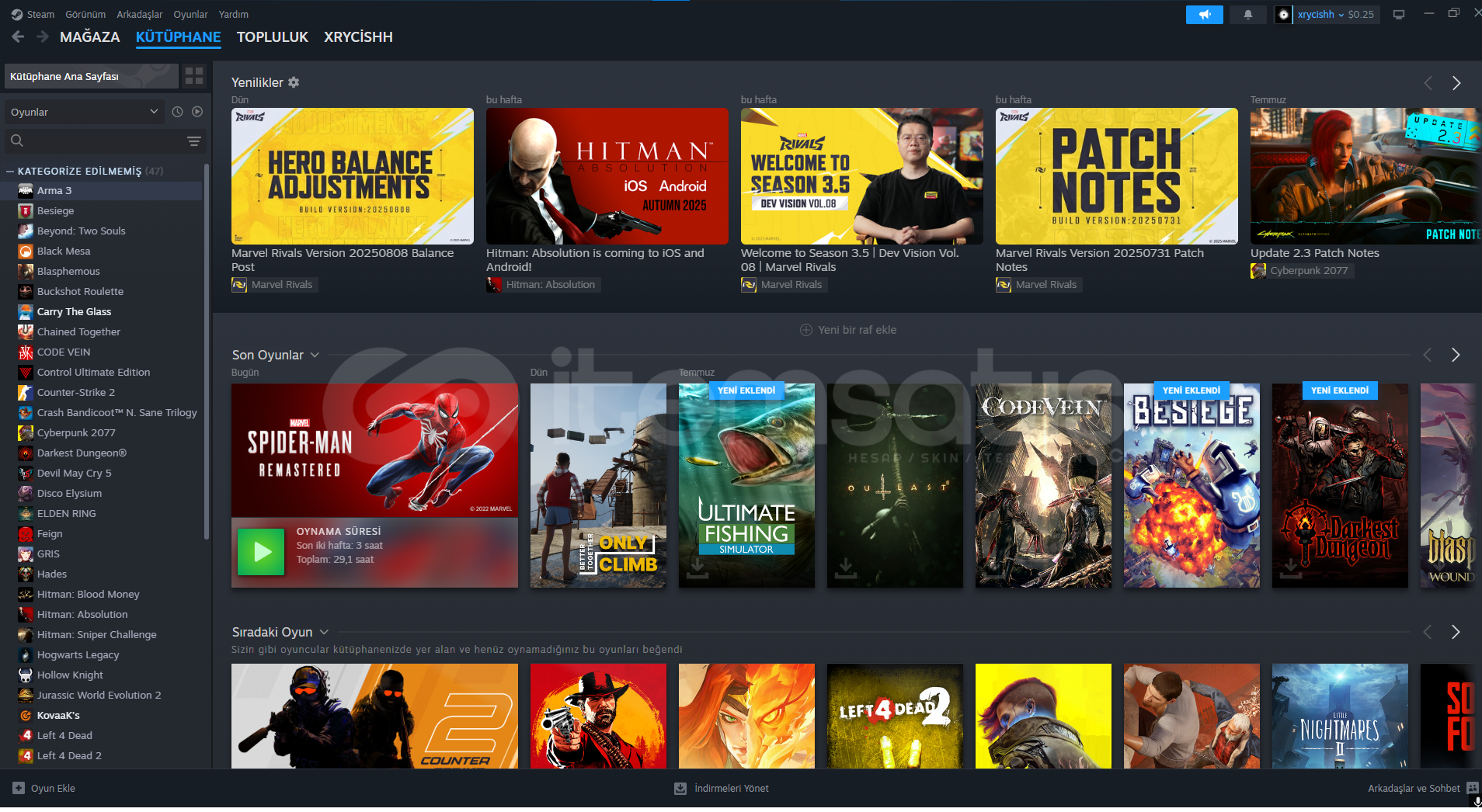Show previous Son Oyunlar items arrow
The height and width of the screenshot is (812, 1482).
pyautogui.click(x=1427, y=355)
